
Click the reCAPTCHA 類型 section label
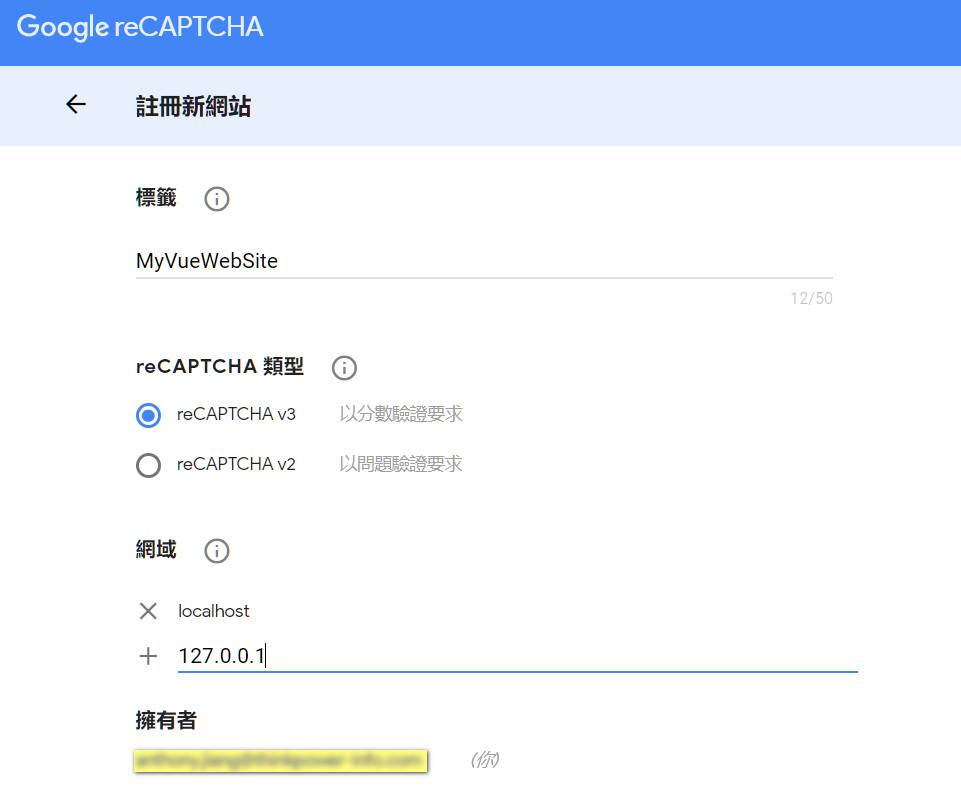tap(220, 367)
